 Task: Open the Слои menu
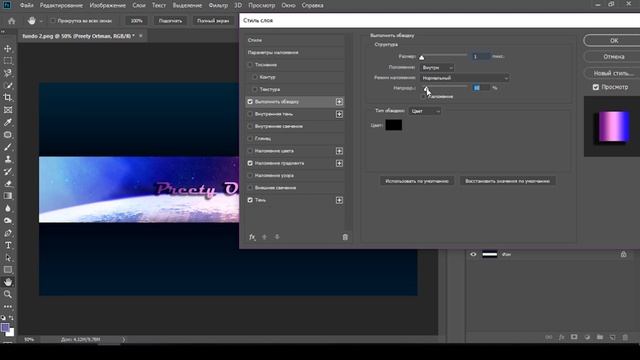[139, 5]
